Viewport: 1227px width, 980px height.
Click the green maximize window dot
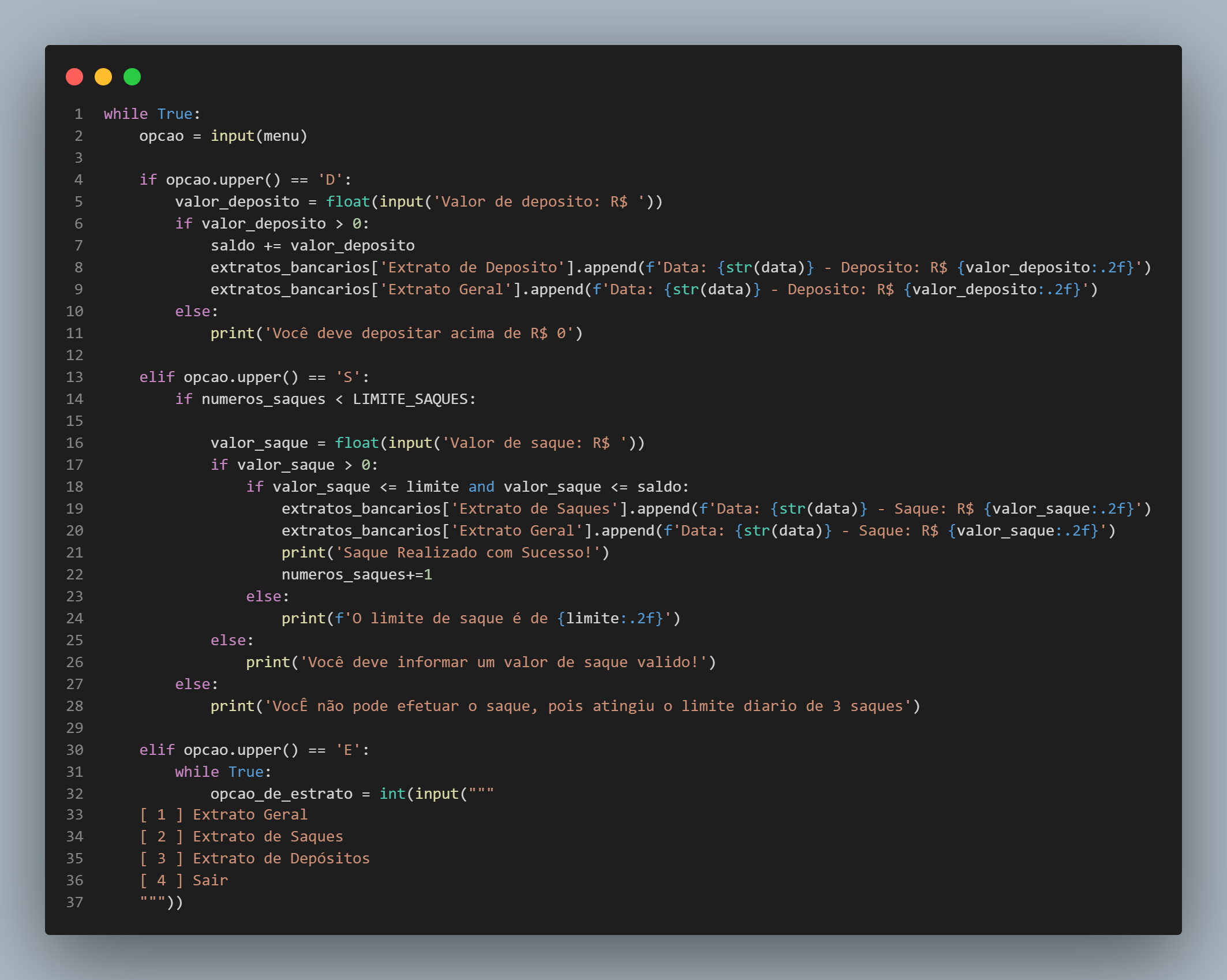pos(132,77)
